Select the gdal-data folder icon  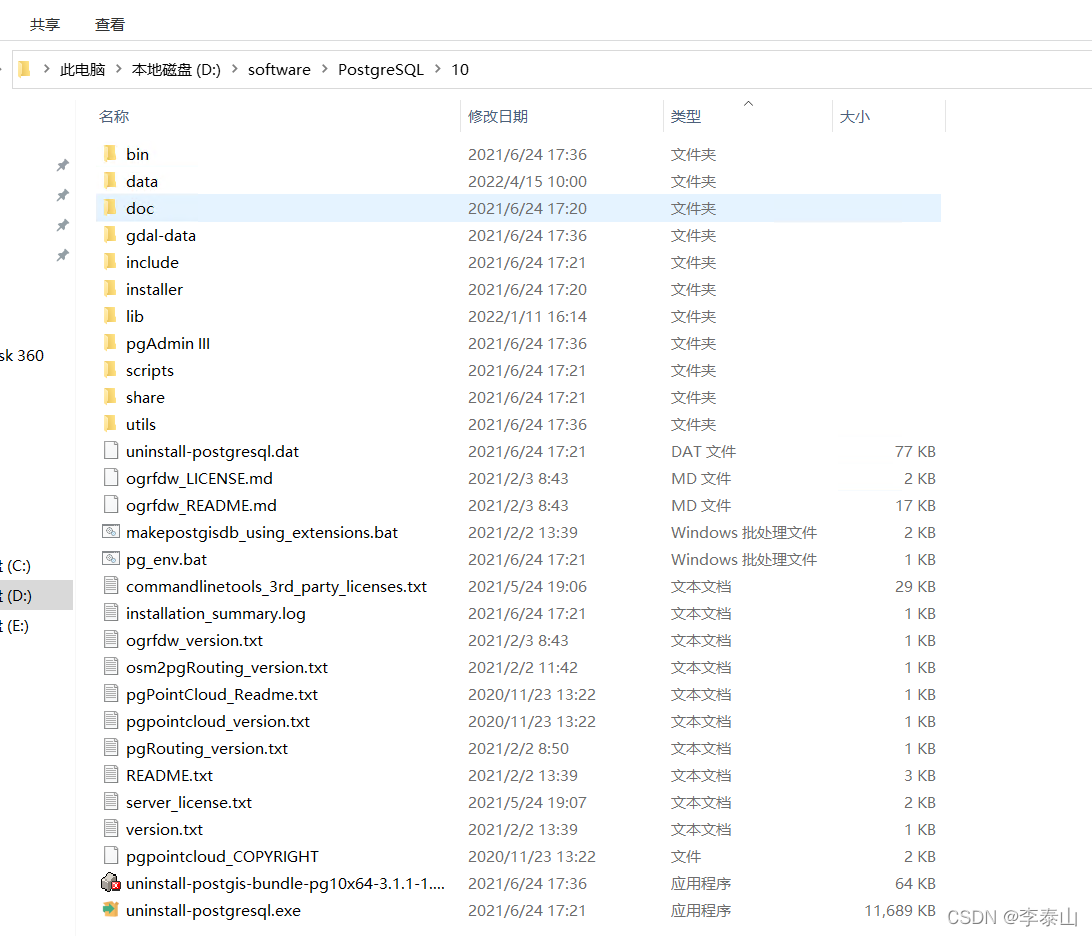[x=110, y=235]
